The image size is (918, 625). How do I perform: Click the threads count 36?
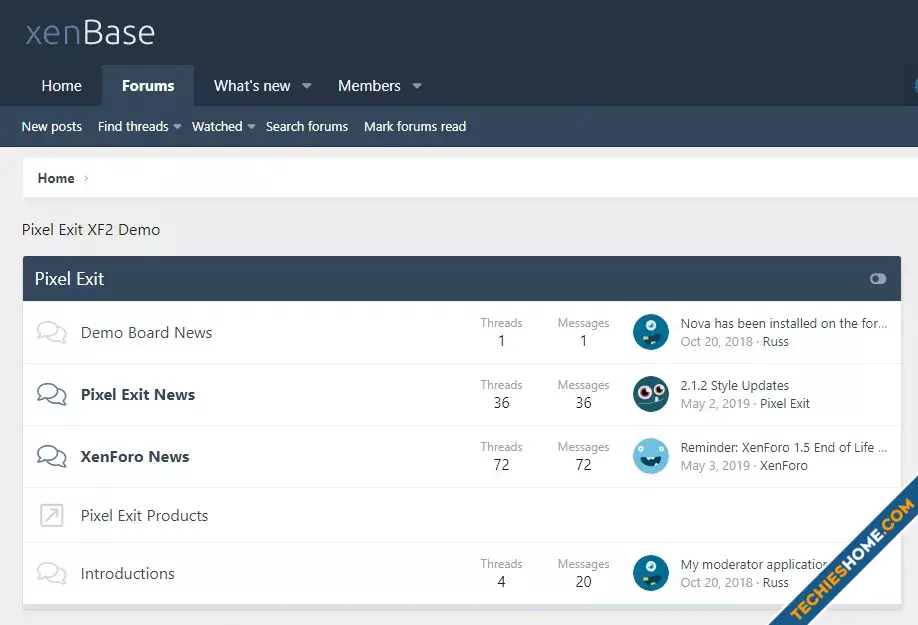click(x=501, y=403)
